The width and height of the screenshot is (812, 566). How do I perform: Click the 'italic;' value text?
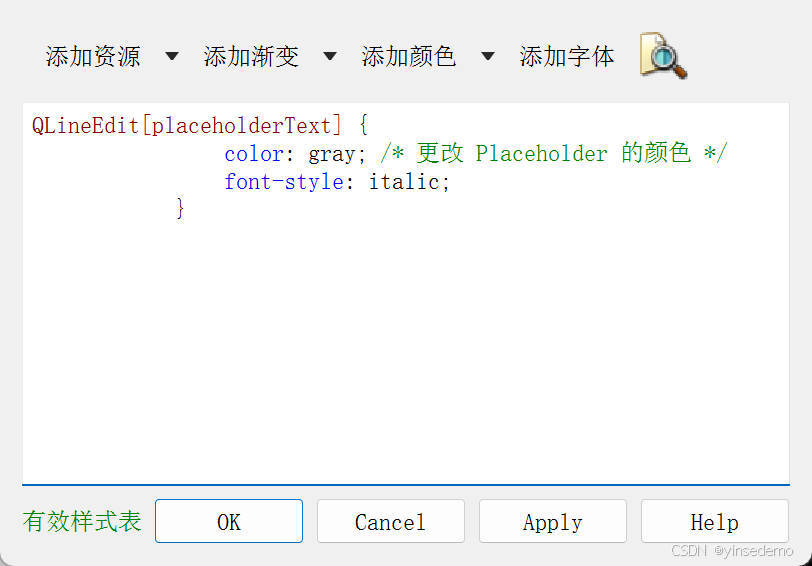pyautogui.click(x=409, y=182)
